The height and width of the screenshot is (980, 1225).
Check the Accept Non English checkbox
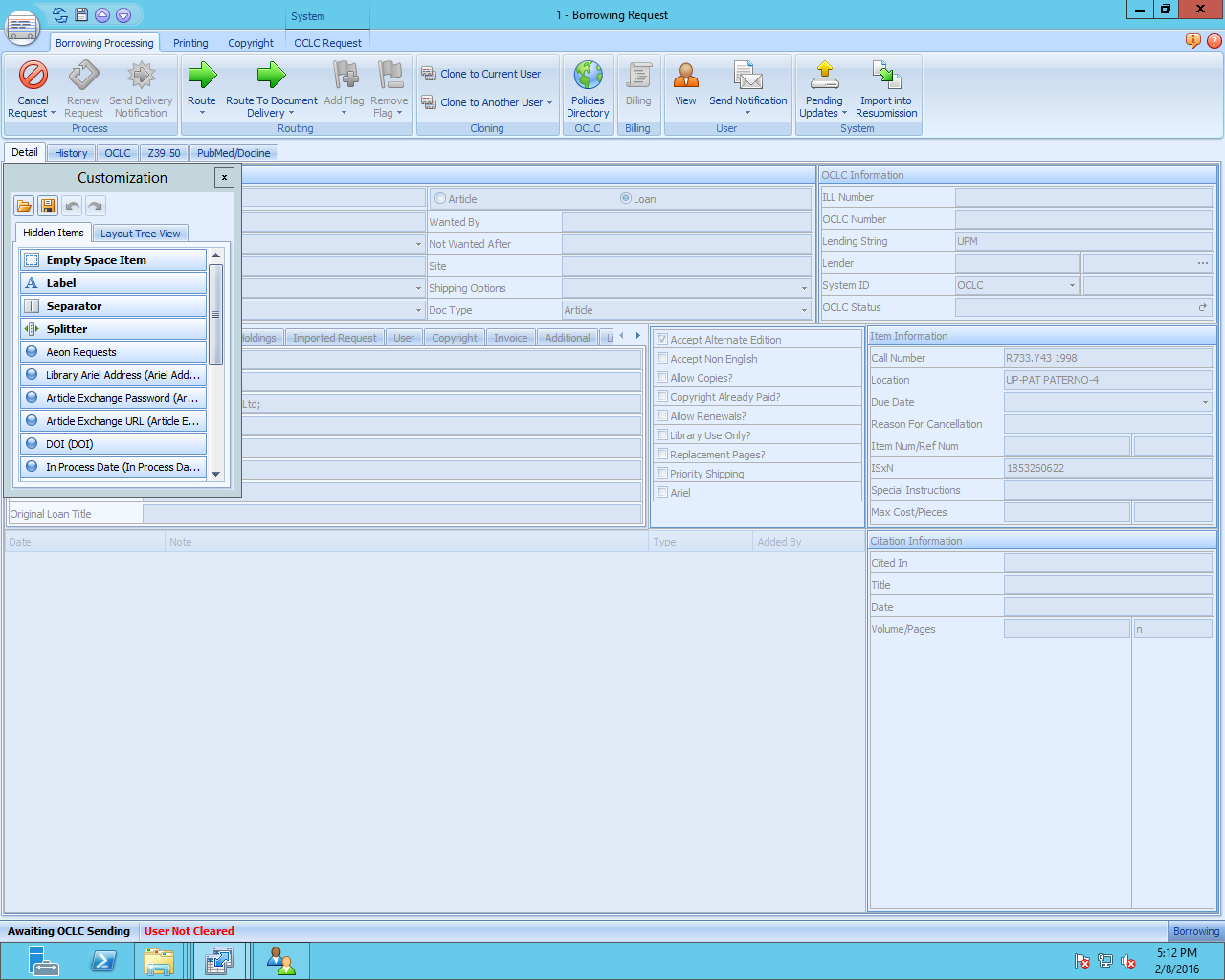pyautogui.click(x=662, y=359)
